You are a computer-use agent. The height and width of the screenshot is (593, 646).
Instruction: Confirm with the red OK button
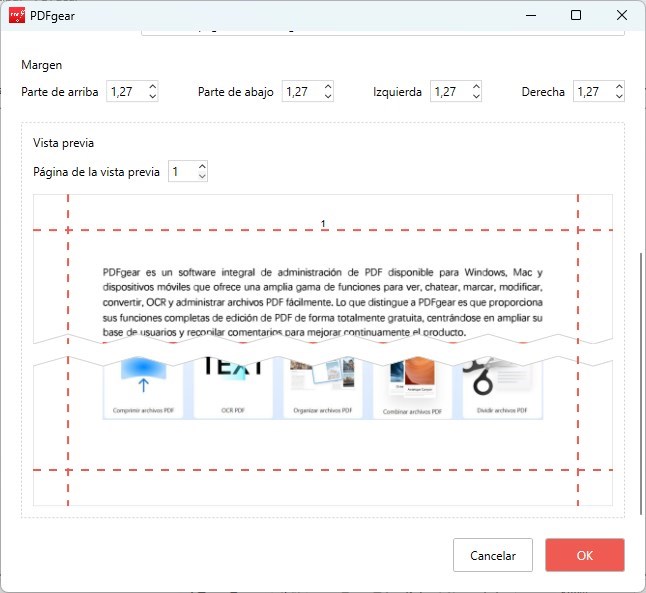coord(585,555)
